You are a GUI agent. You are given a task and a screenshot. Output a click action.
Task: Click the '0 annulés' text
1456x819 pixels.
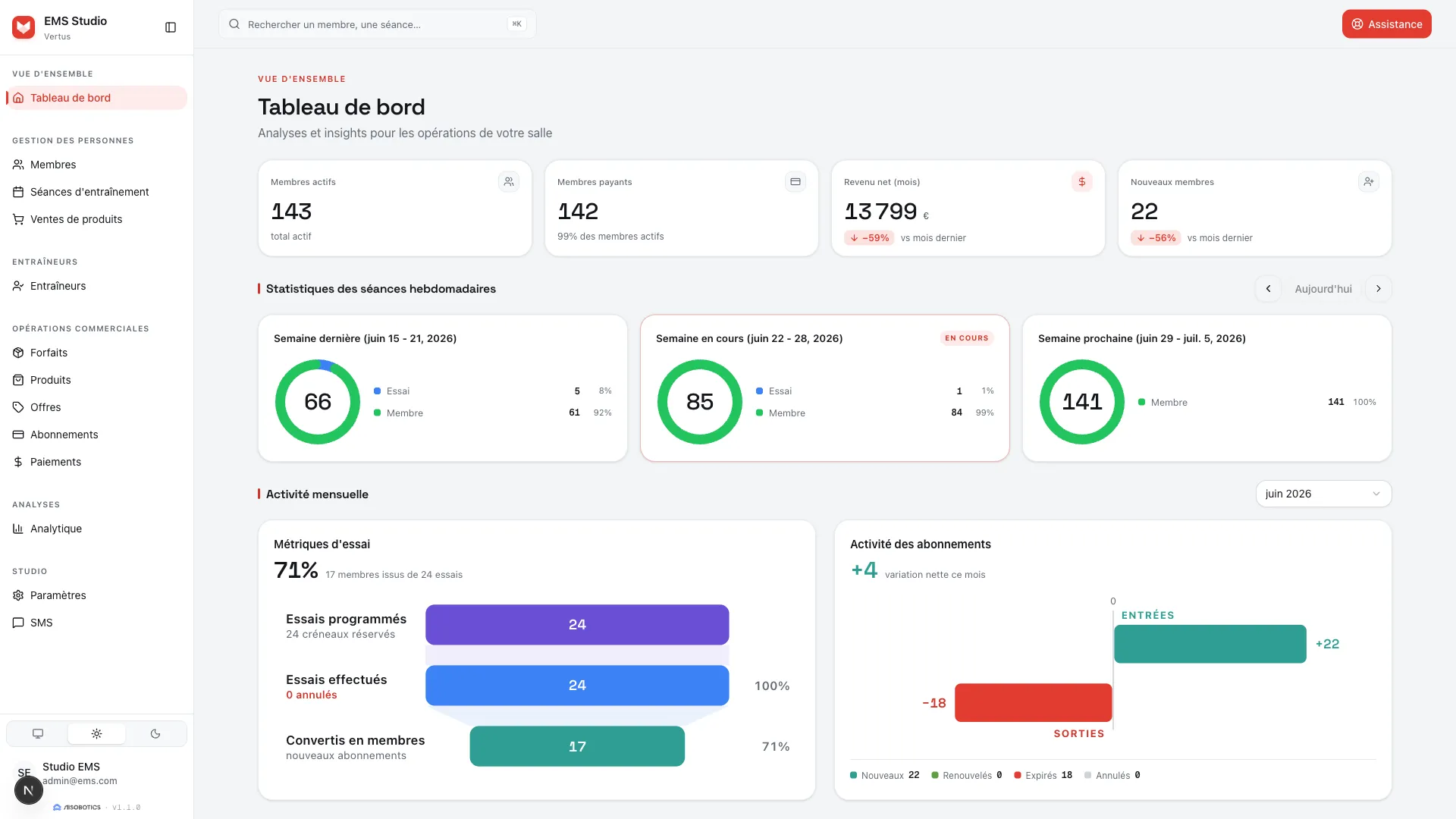[311, 695]
